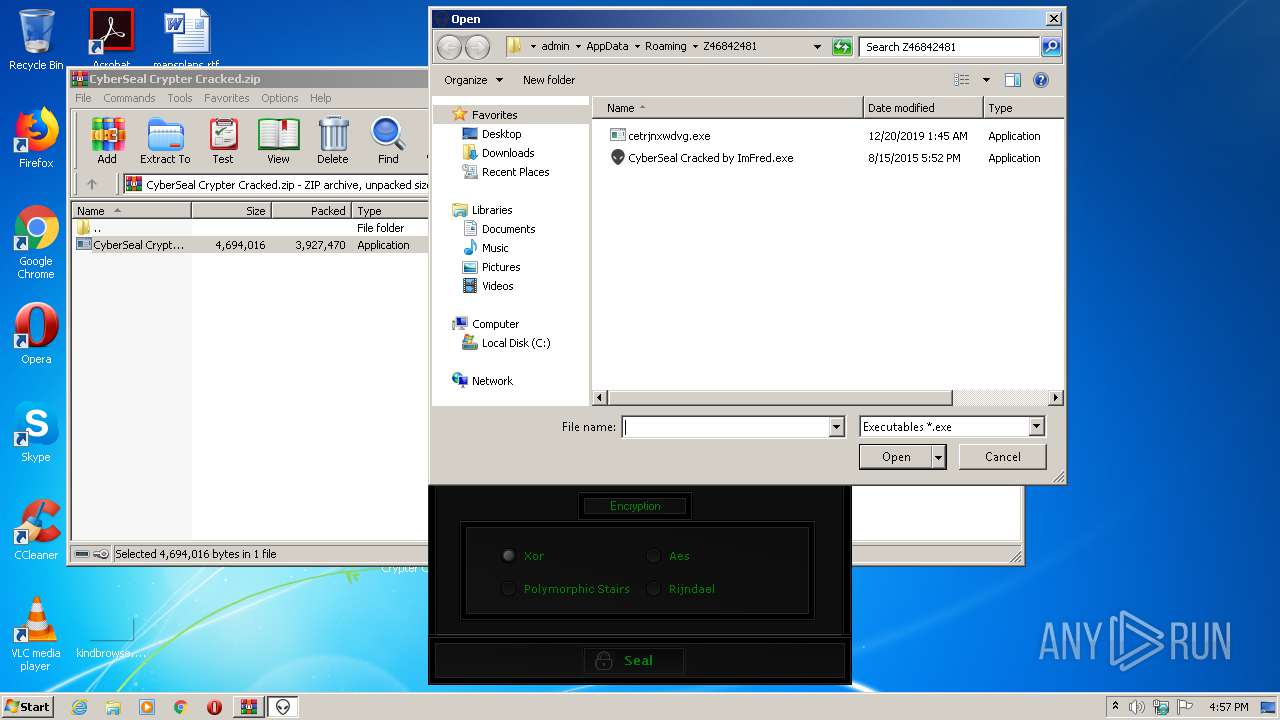Image resolution: width=1280 pixels, height=720 pixels.
Task: Click the Encryption section label button
Action: pyautogui.click(x=635, y=506)
